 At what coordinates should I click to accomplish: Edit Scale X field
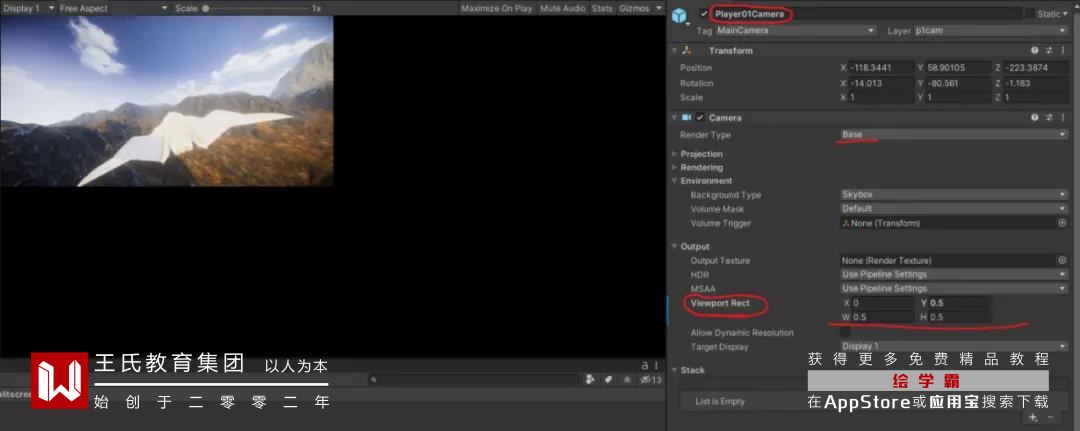pos(880,98)
